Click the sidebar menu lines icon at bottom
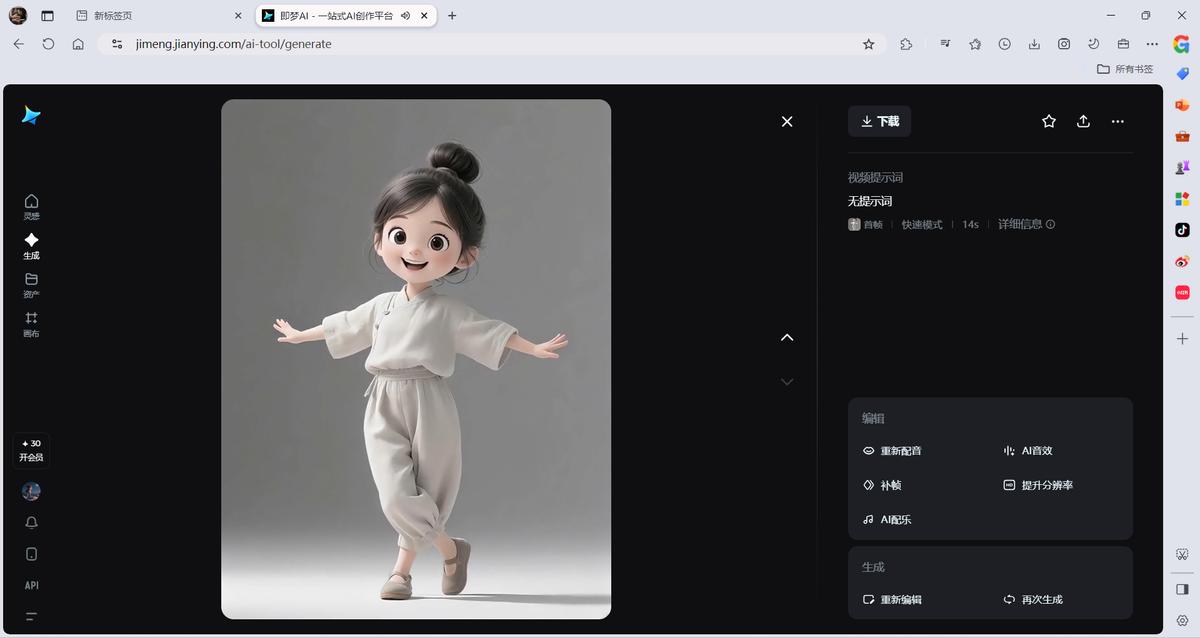Viewport: 1200px width, 638px height. pyautogui.click(x=31, y=616)
